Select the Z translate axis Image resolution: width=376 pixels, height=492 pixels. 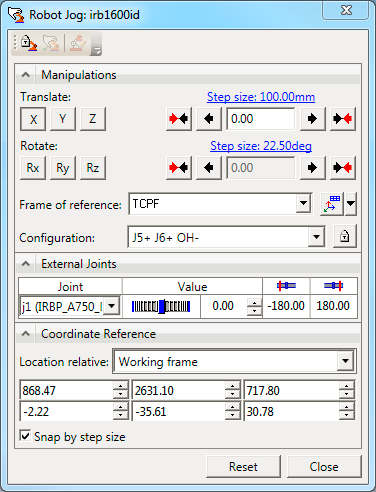click(93, 119)
